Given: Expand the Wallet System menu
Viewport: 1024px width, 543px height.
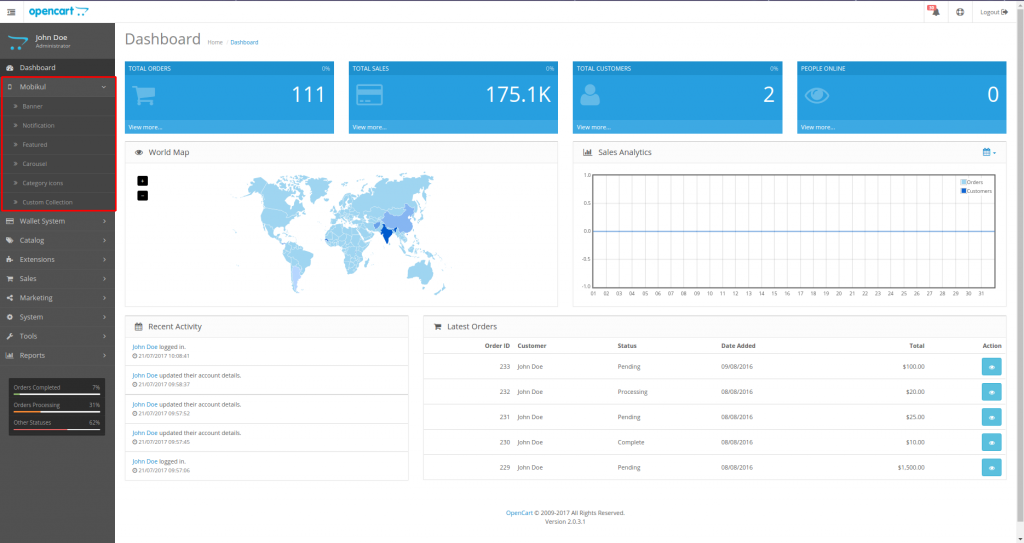Looking at the screenshot, I should click(x=57, y=221).
